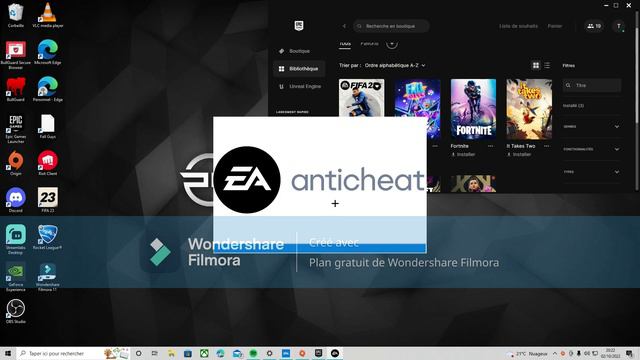Open the T profile avatar menu
The width and height of the screenshot is (640, 360).
pos(619,26)
